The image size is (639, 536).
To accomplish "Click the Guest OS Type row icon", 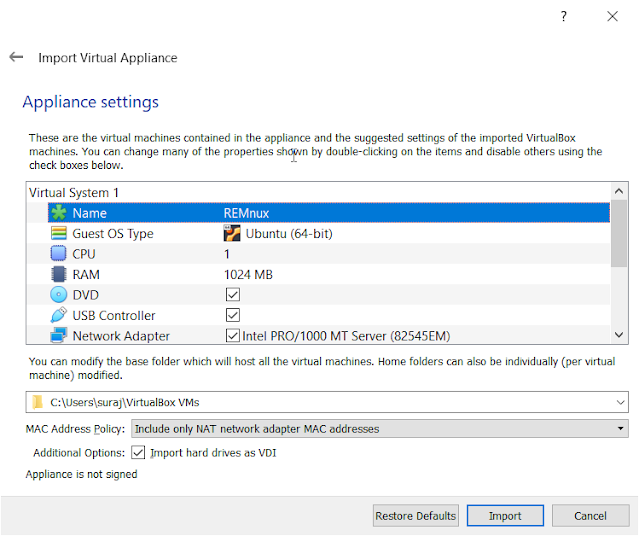I will click(58, 234).
